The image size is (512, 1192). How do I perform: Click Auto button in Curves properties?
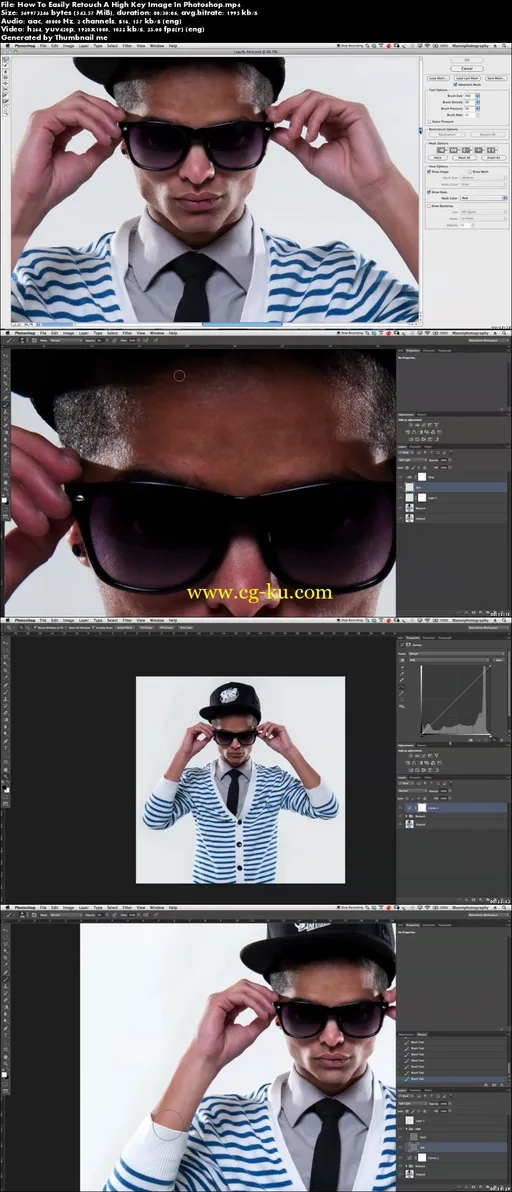(x=499, y=660)
